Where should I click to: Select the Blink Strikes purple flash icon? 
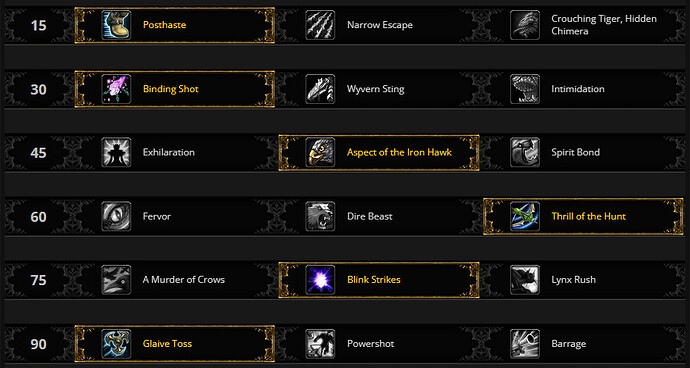coord(320,280)
